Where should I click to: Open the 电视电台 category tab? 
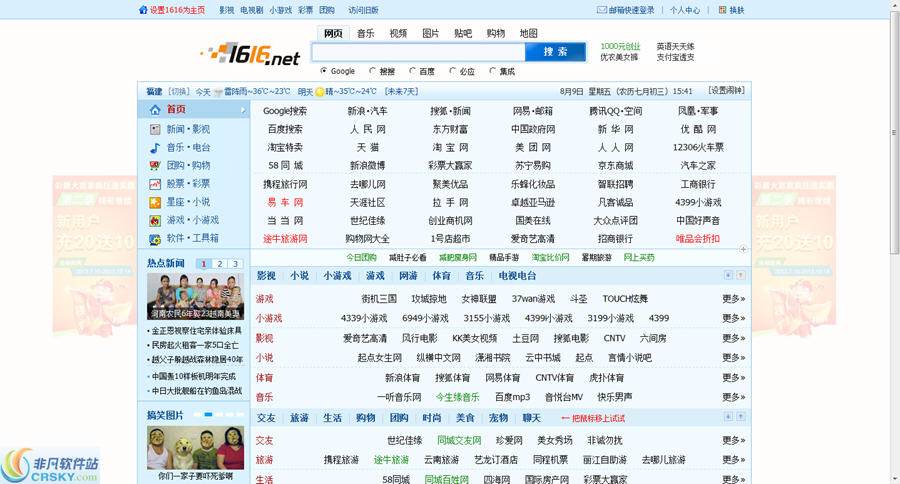517,276
